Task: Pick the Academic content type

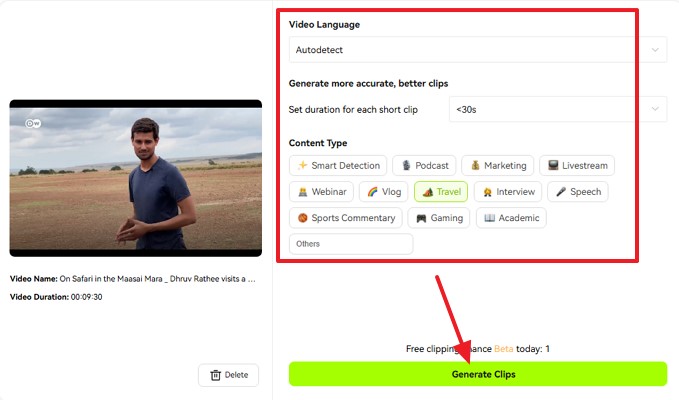Action: pos(511,218)
